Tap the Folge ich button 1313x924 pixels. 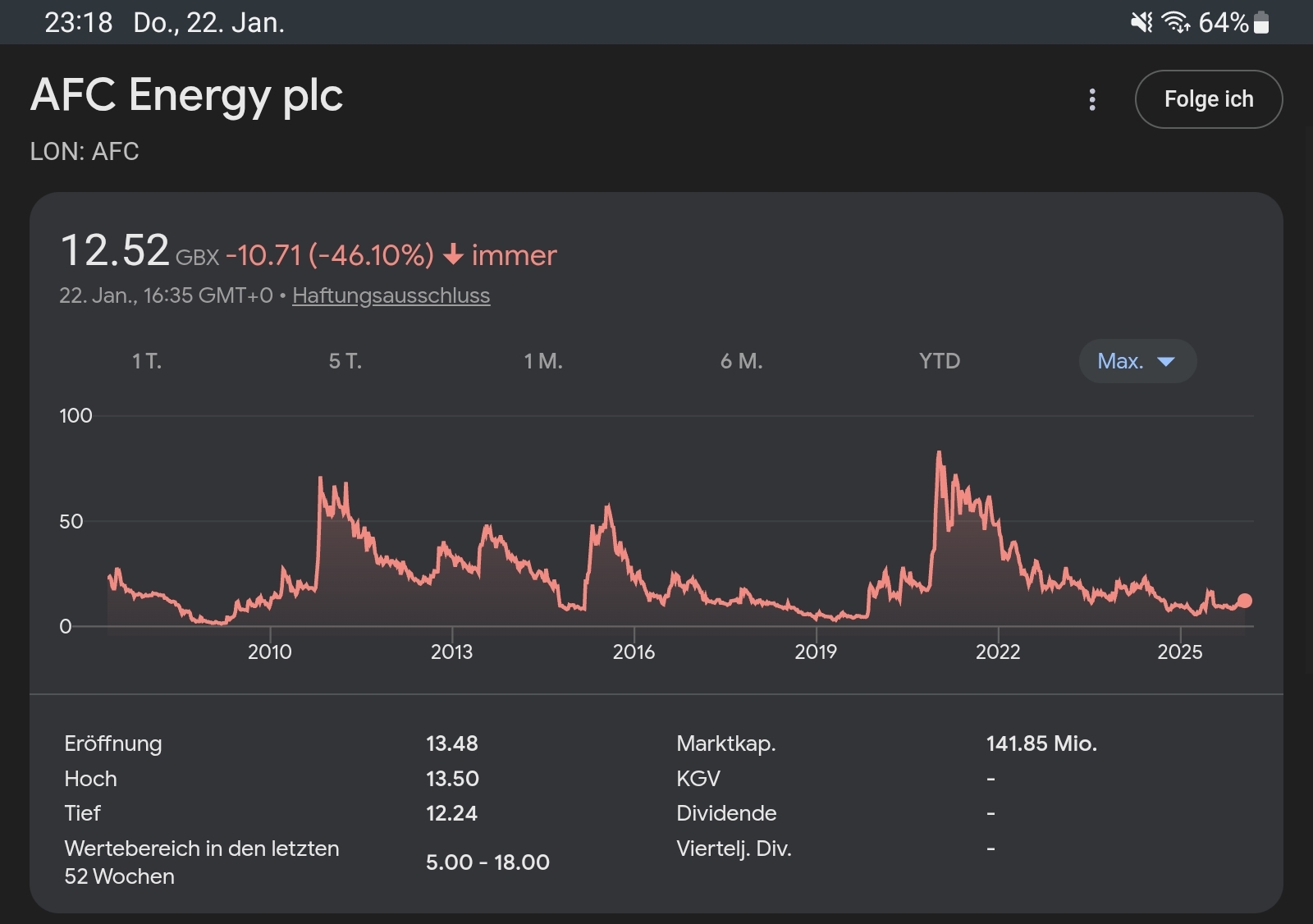[1209, 99]
